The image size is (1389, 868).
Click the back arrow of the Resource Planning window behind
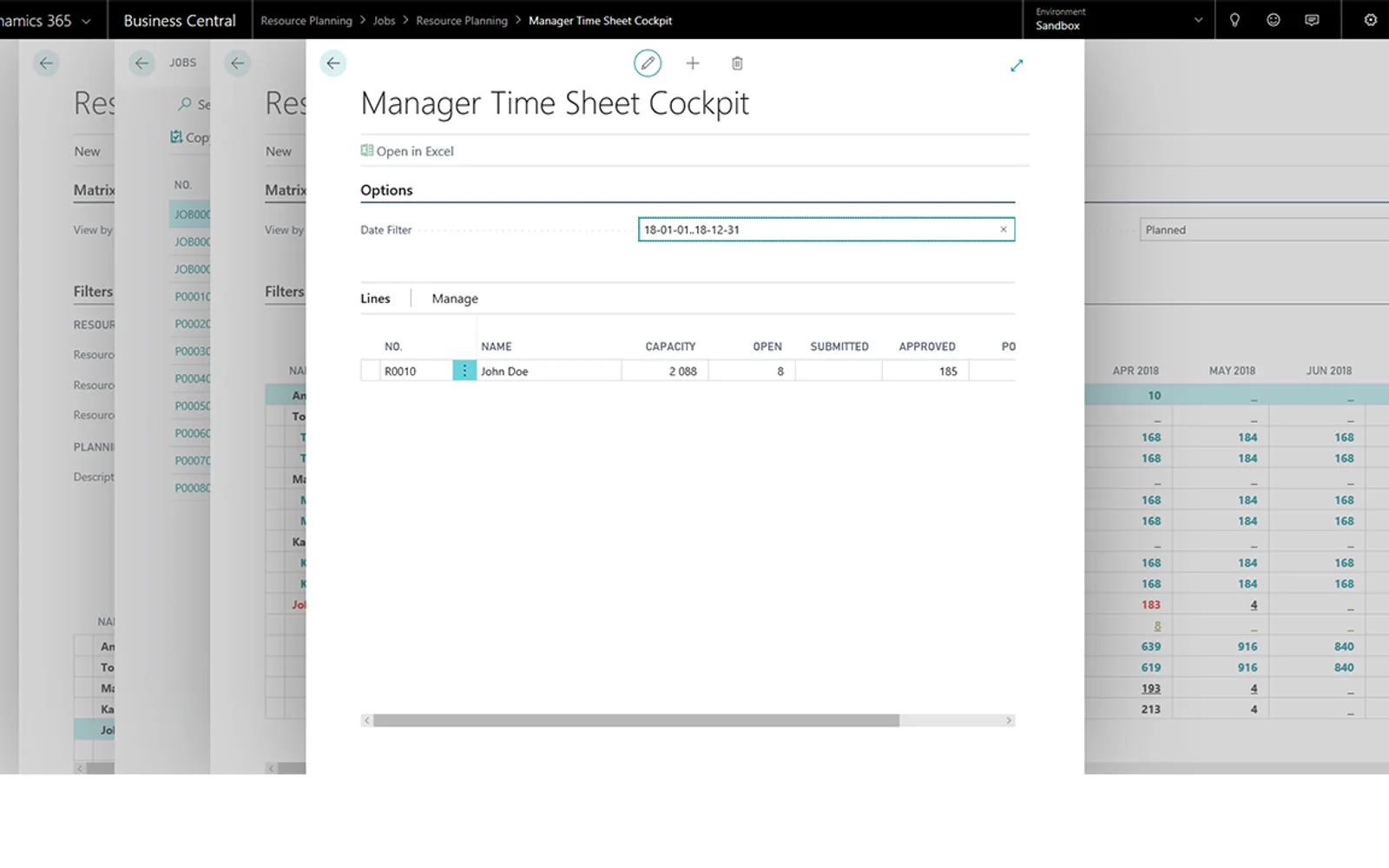point(237,63)
